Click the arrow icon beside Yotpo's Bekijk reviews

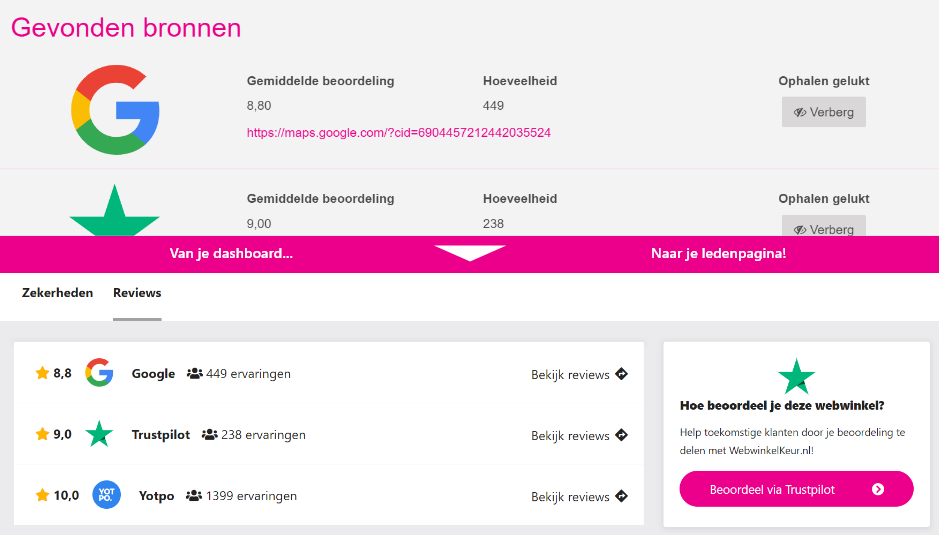[621, 496]
